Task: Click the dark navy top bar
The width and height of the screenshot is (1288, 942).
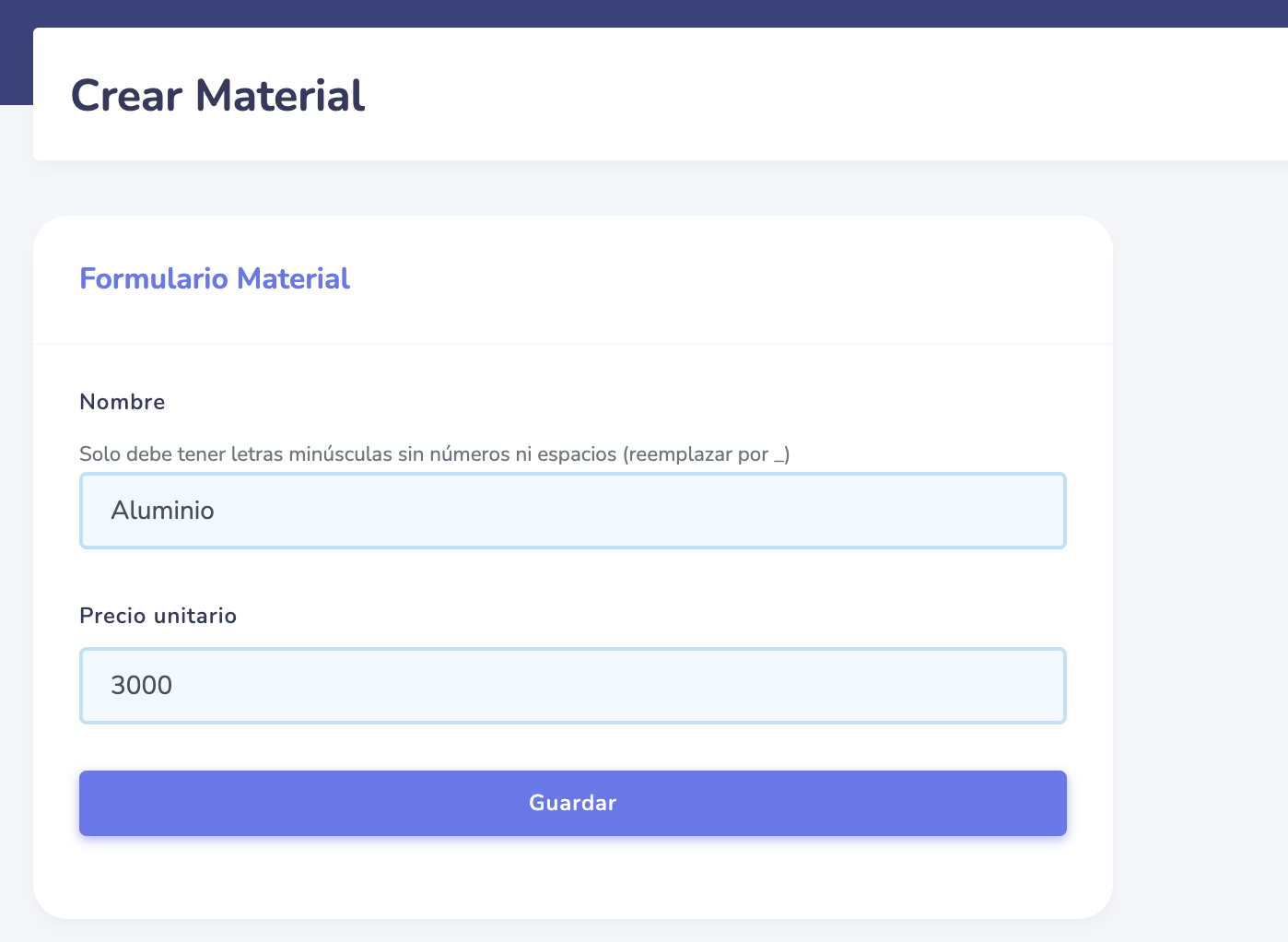Action: click(645, 13)
